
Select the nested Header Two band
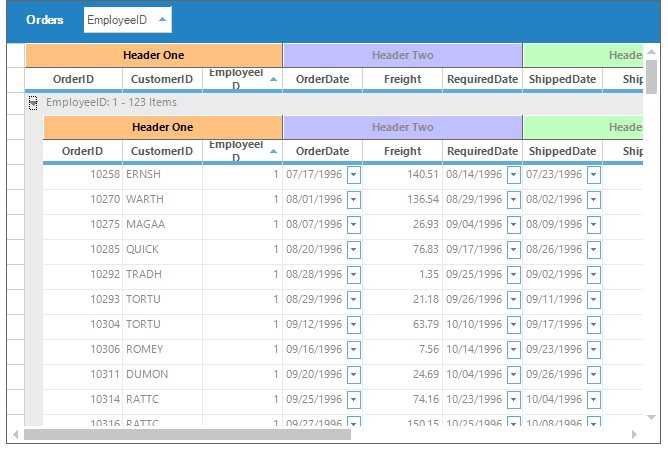click(402, 127)
